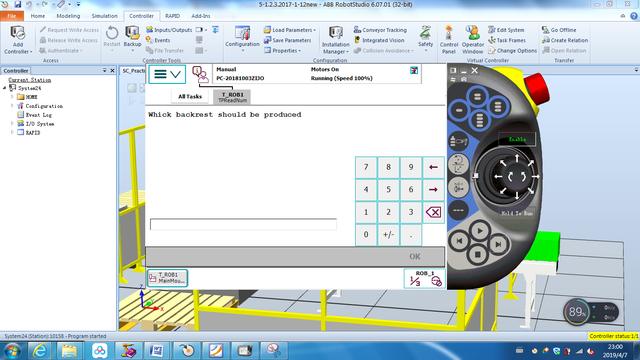
Task: Expand the HOME folder node
Action: 12,97
